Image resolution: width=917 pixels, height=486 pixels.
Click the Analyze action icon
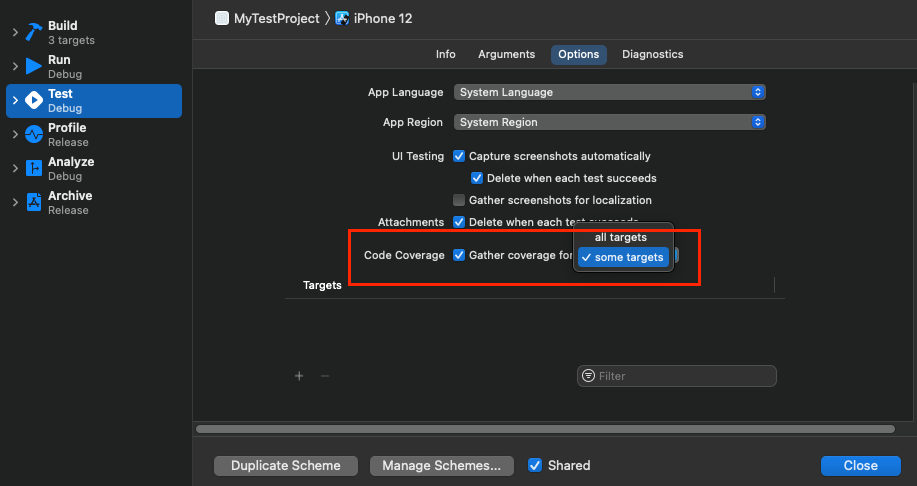34,168
